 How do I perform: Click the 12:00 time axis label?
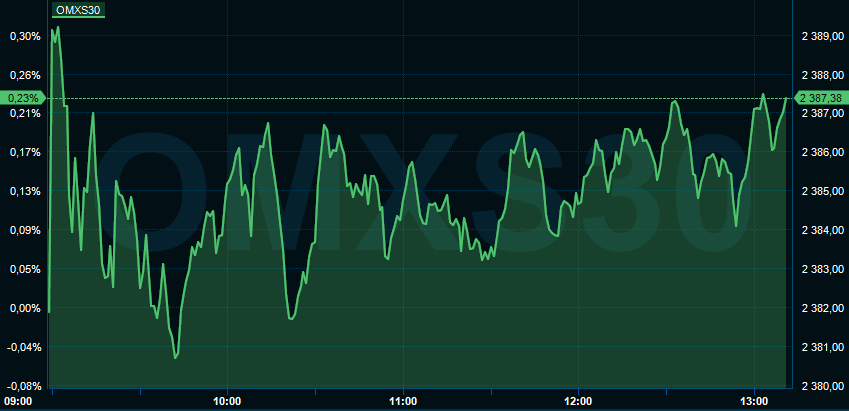click(579, 402)
